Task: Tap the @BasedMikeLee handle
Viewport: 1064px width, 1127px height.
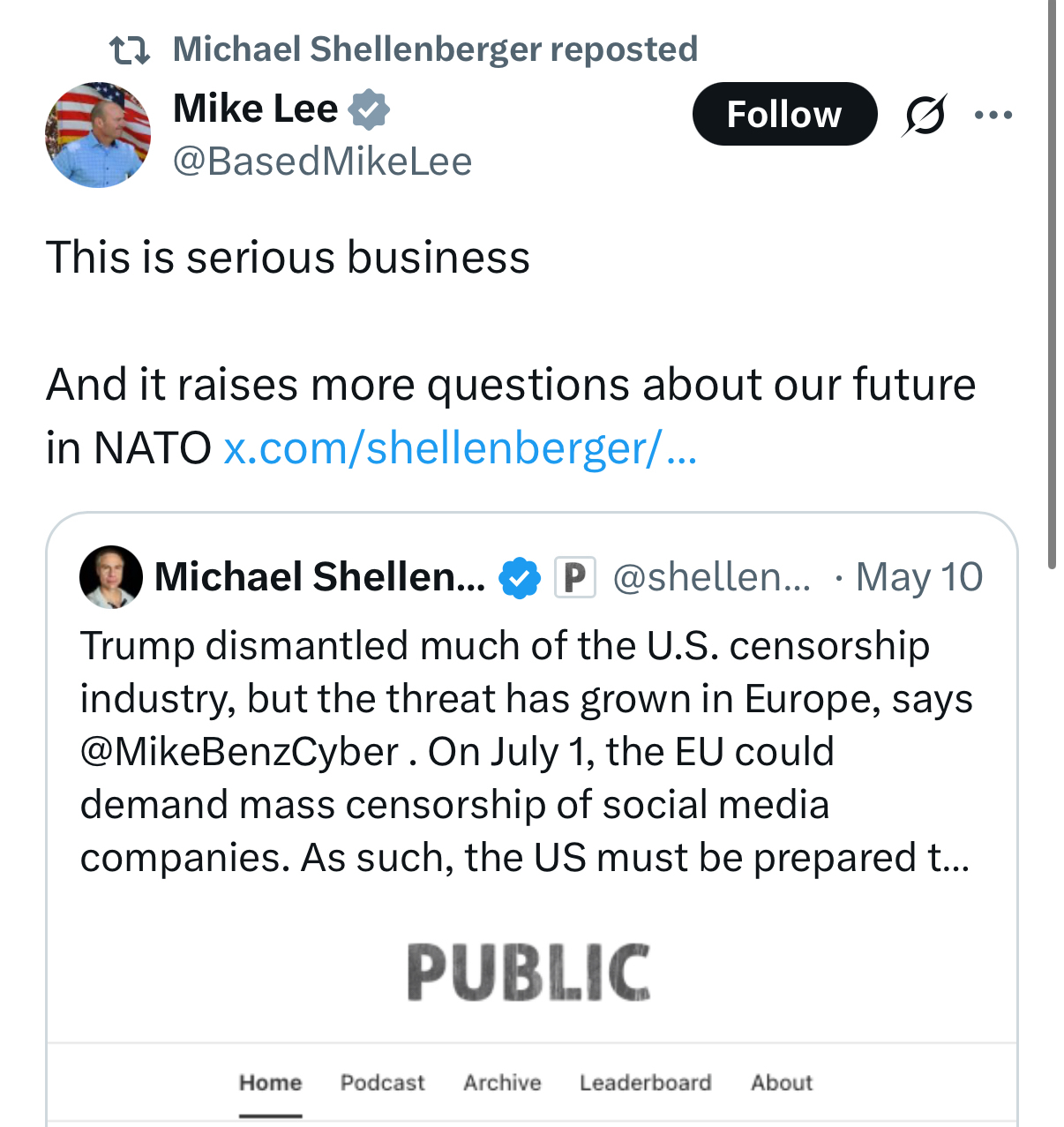Action: click(323, 162)
